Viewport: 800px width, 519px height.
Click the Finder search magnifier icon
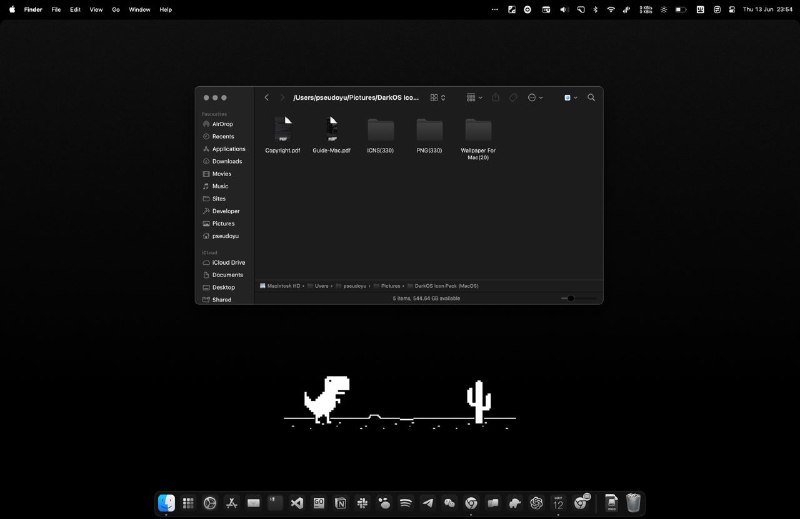pyautogui.click(x=591, y=98)
